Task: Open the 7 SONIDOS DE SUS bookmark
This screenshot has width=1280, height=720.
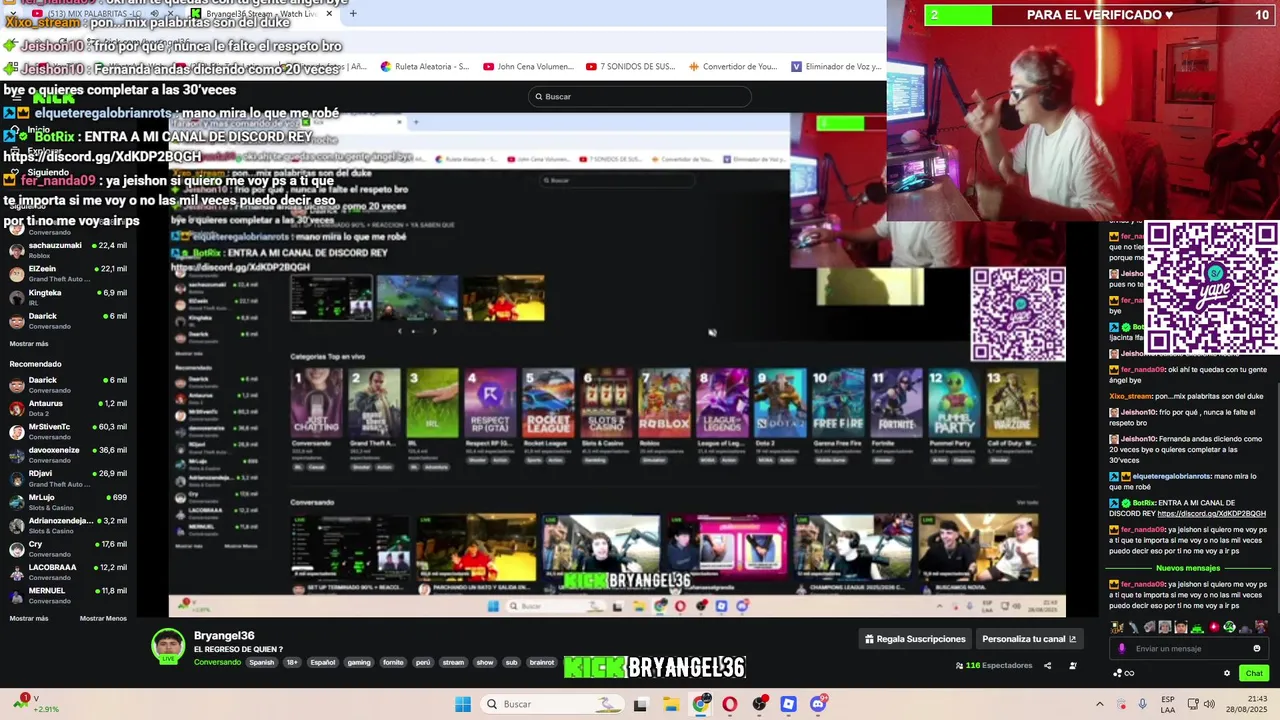Action: (x=631, y=67)
